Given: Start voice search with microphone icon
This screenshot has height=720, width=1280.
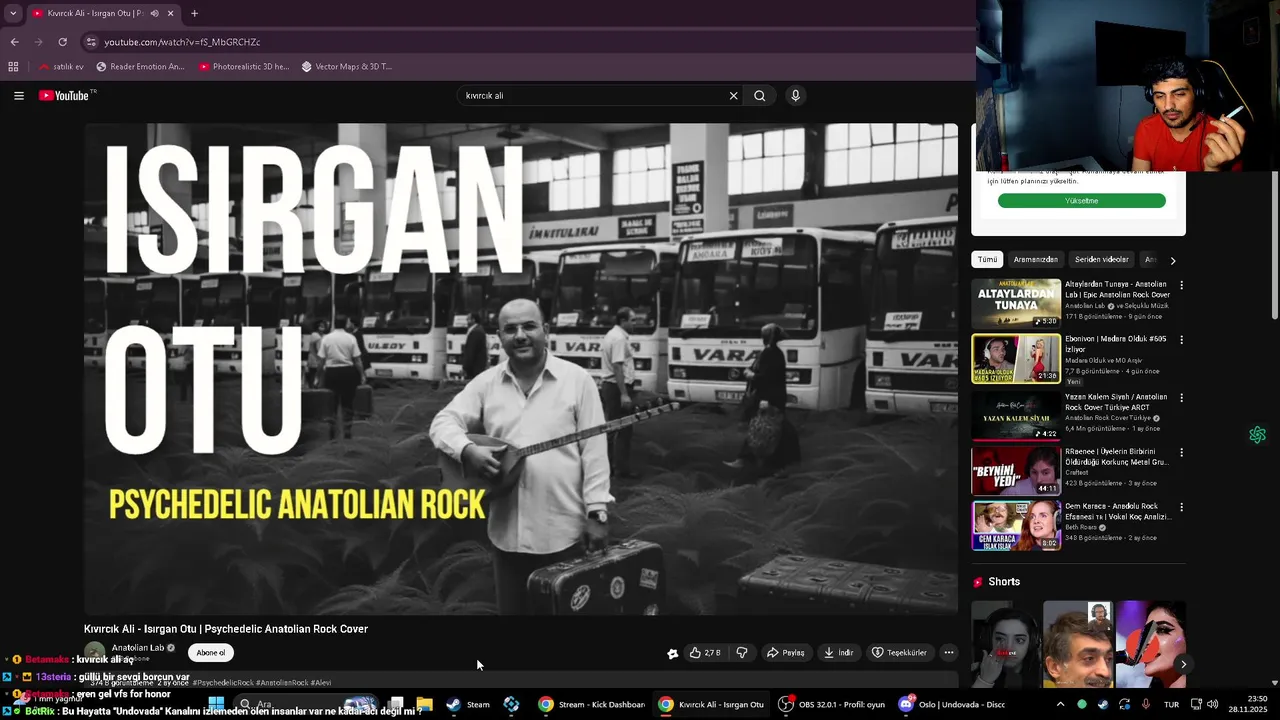Looking at the screenshot, I should coord(795,96).
